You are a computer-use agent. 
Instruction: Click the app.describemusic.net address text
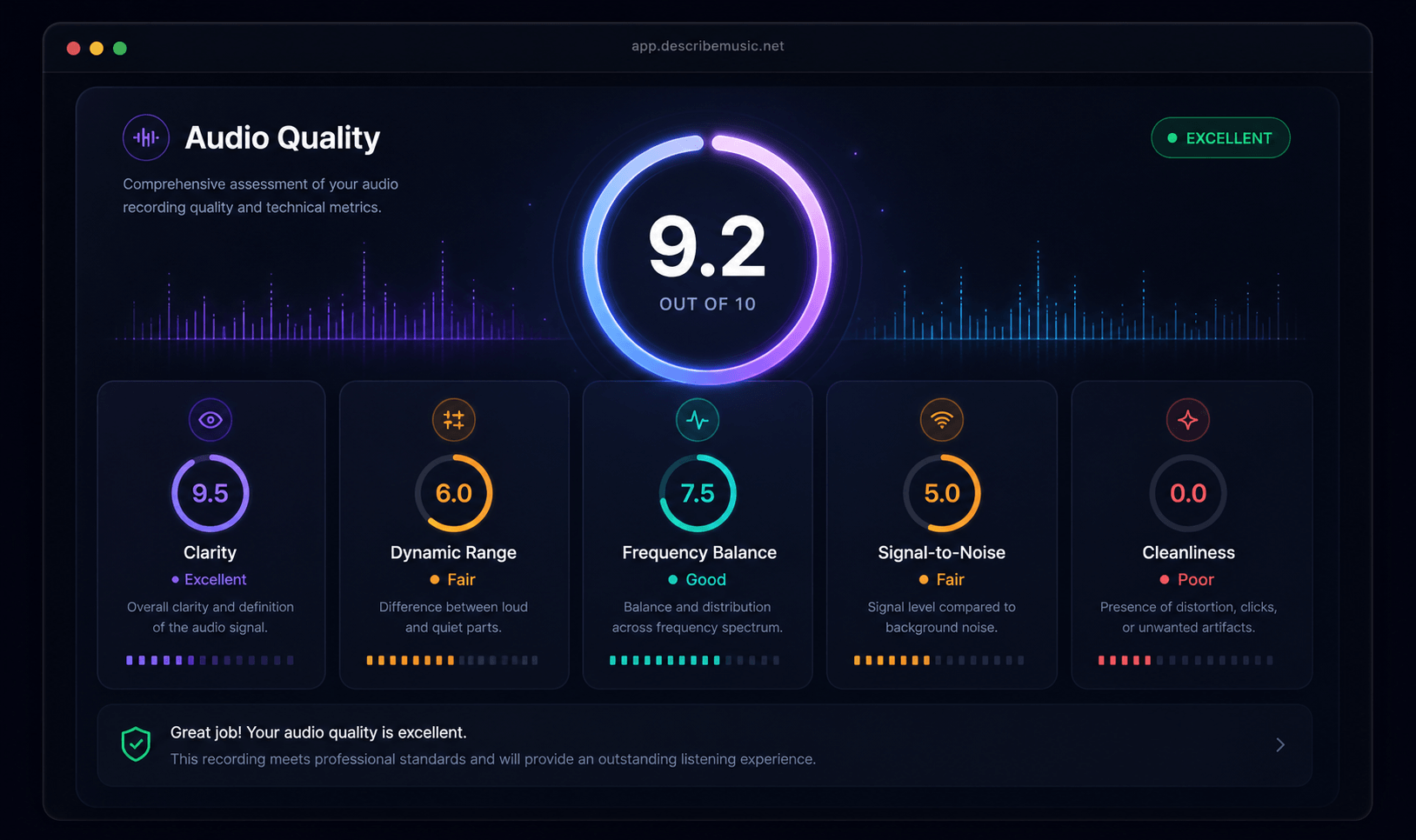[x=708, y=46]
